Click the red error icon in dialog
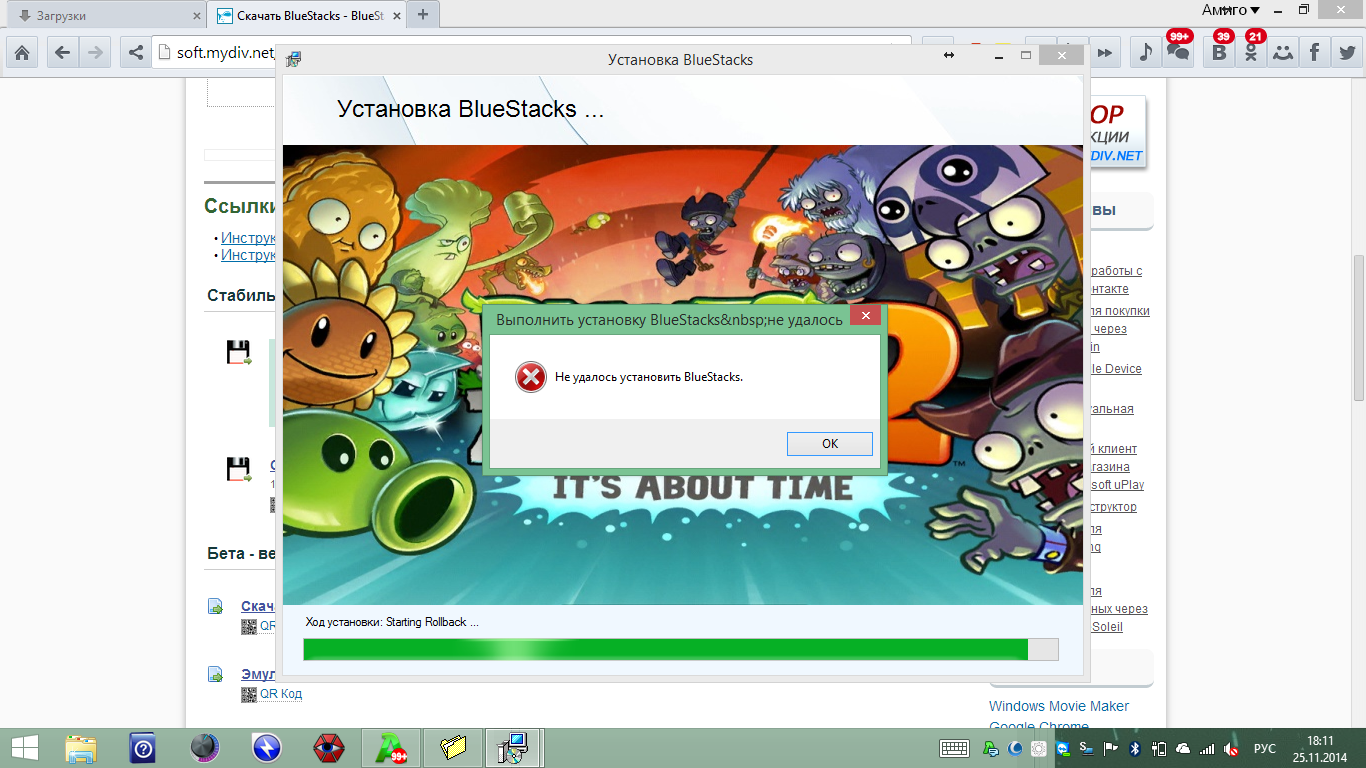The image size is (1366, 768). click(530, 377)
